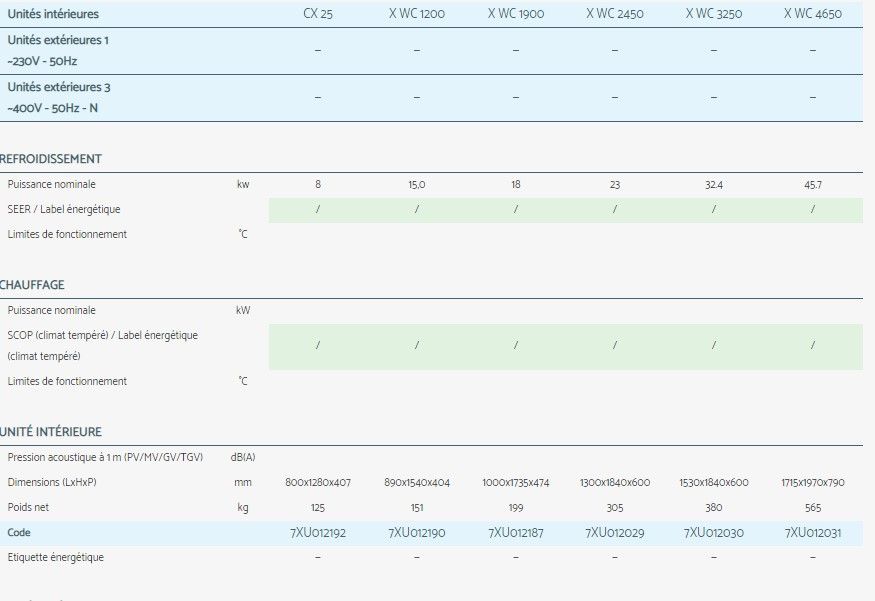Select the 45.7 nominal power value
875x601 pixels.
click(812, 185)
